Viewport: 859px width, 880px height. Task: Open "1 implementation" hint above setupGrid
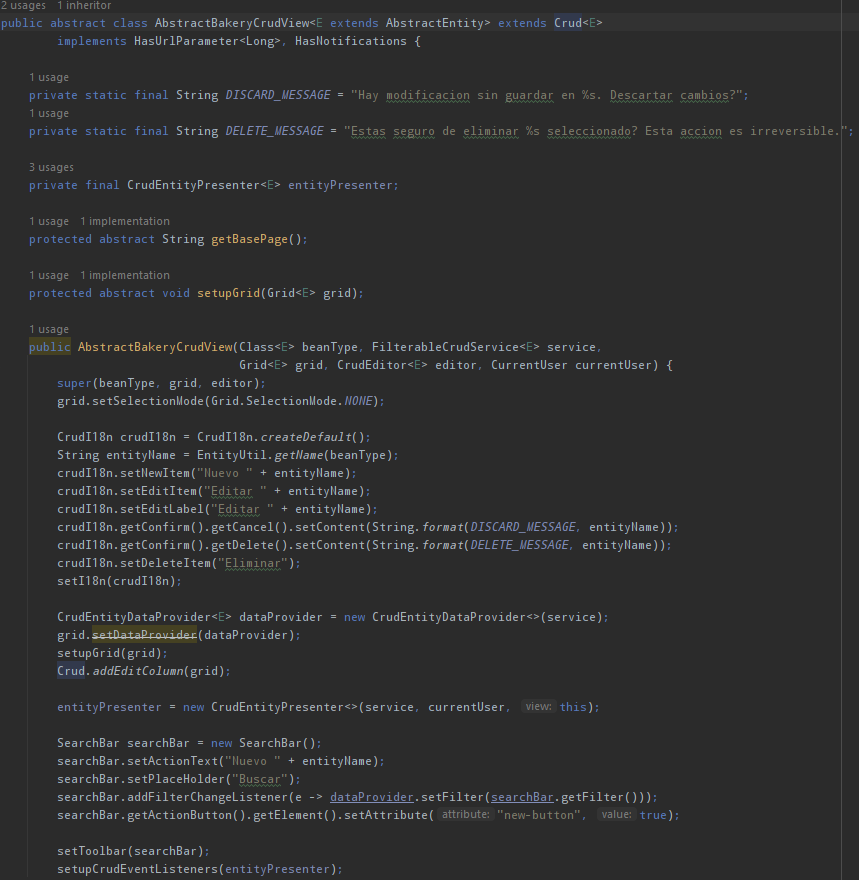pos(125,275)
